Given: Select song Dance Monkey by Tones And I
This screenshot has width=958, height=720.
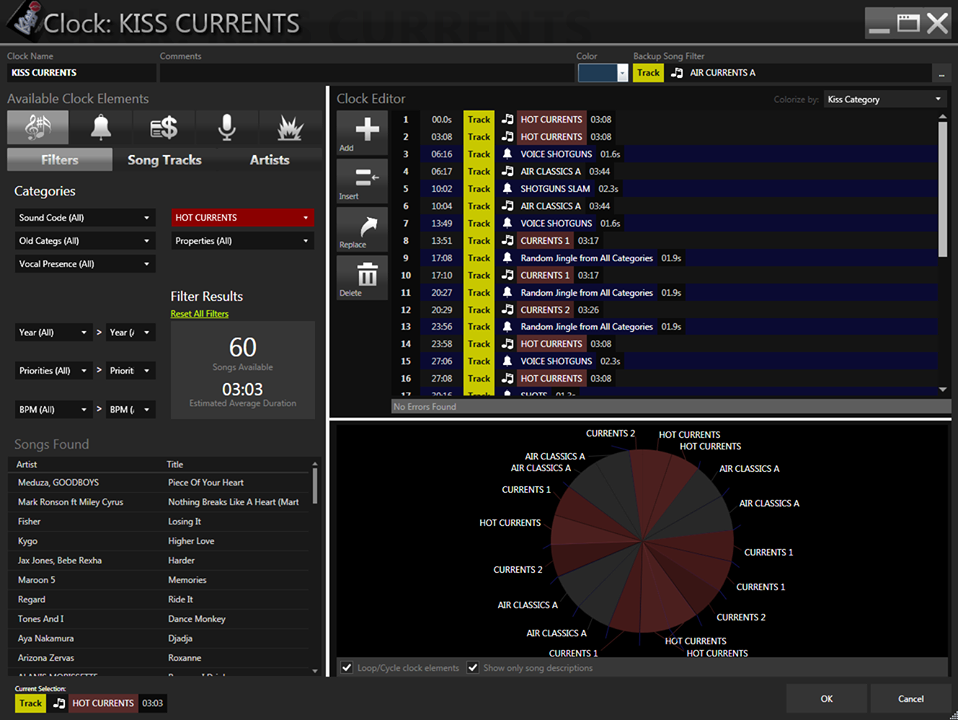Looking at the screenshot, I should point(160,619).
